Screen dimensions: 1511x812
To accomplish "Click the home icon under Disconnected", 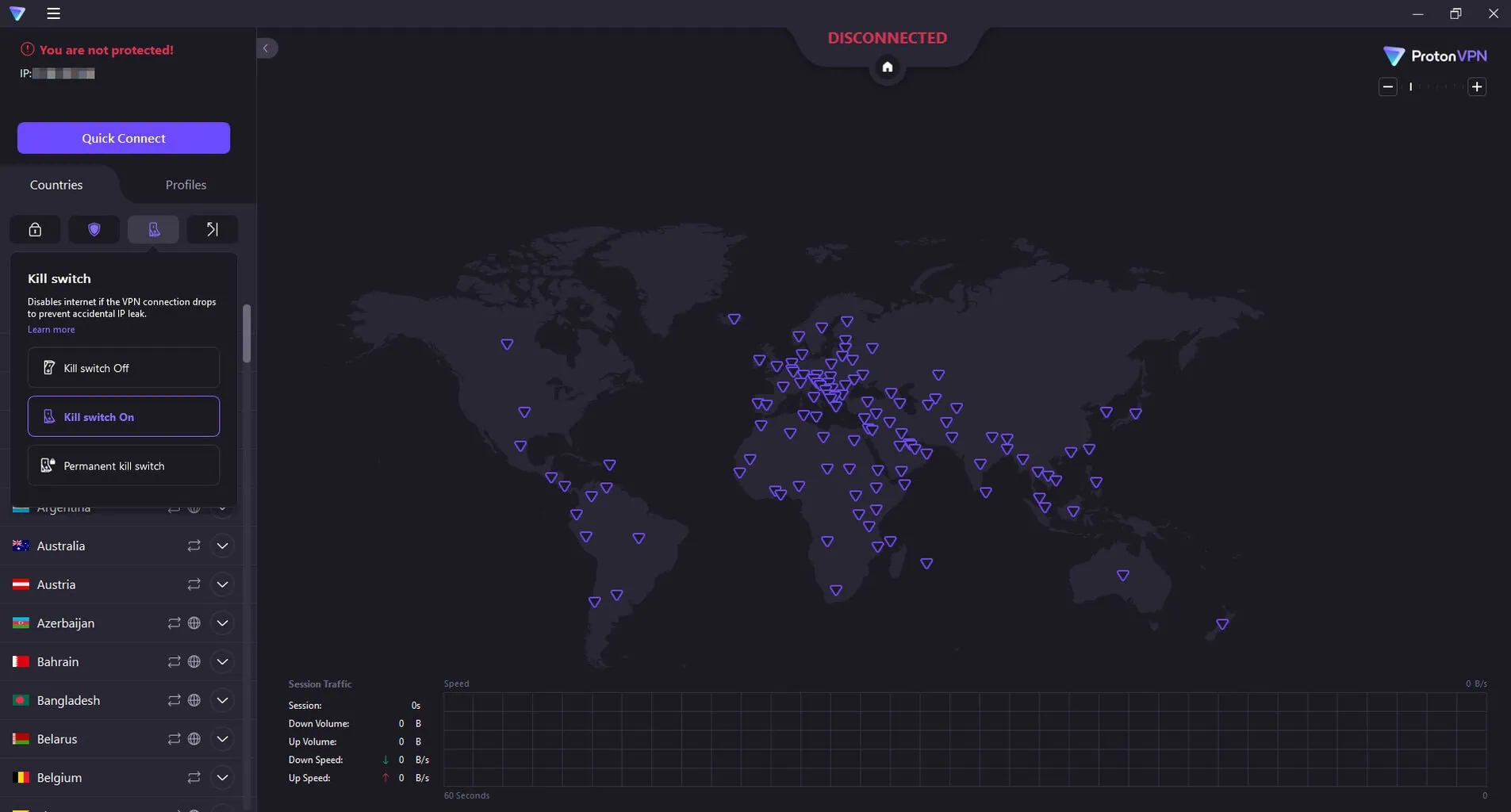I will (887, 67).
